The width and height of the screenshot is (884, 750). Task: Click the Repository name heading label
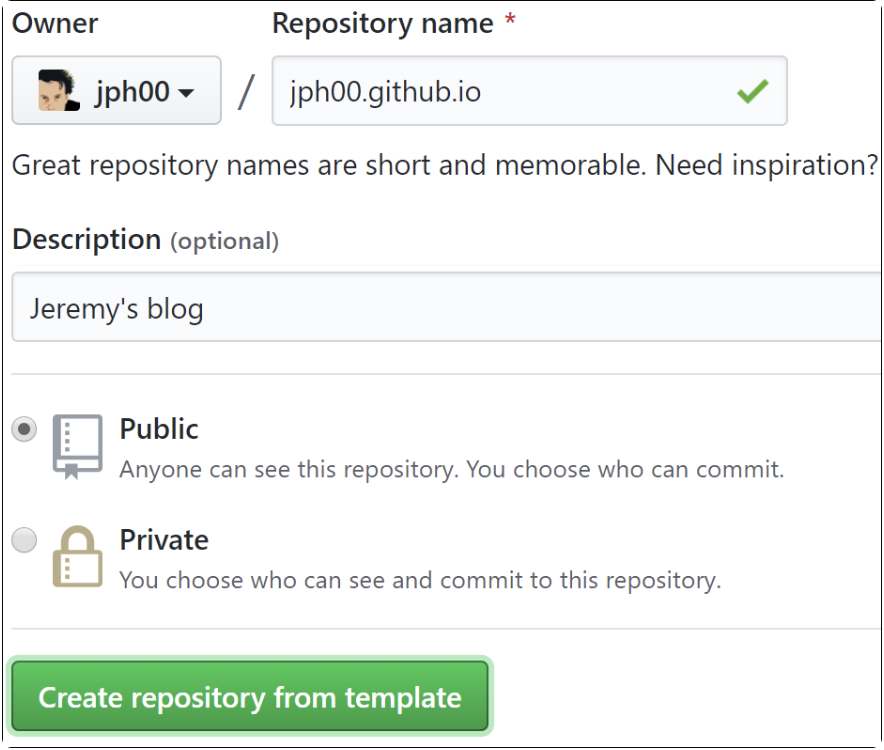click(x=382, y=24)
